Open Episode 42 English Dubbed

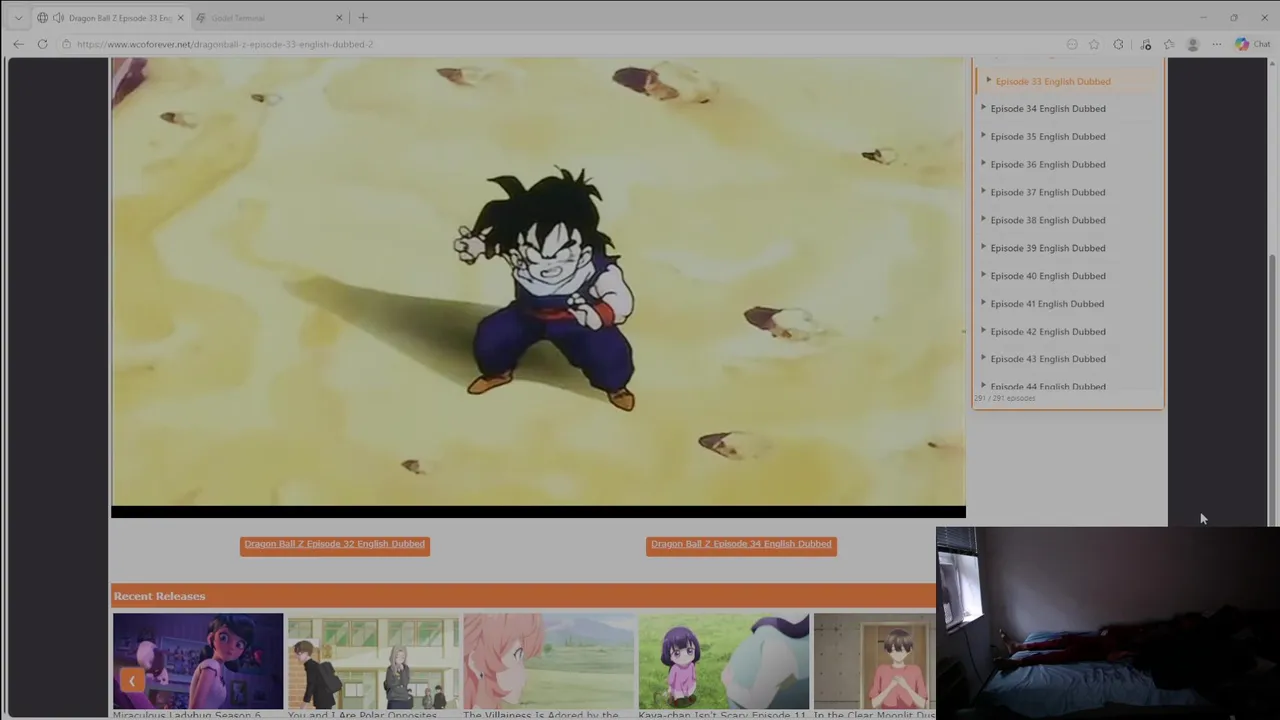pyautogui.click(x=1048, y=332)
